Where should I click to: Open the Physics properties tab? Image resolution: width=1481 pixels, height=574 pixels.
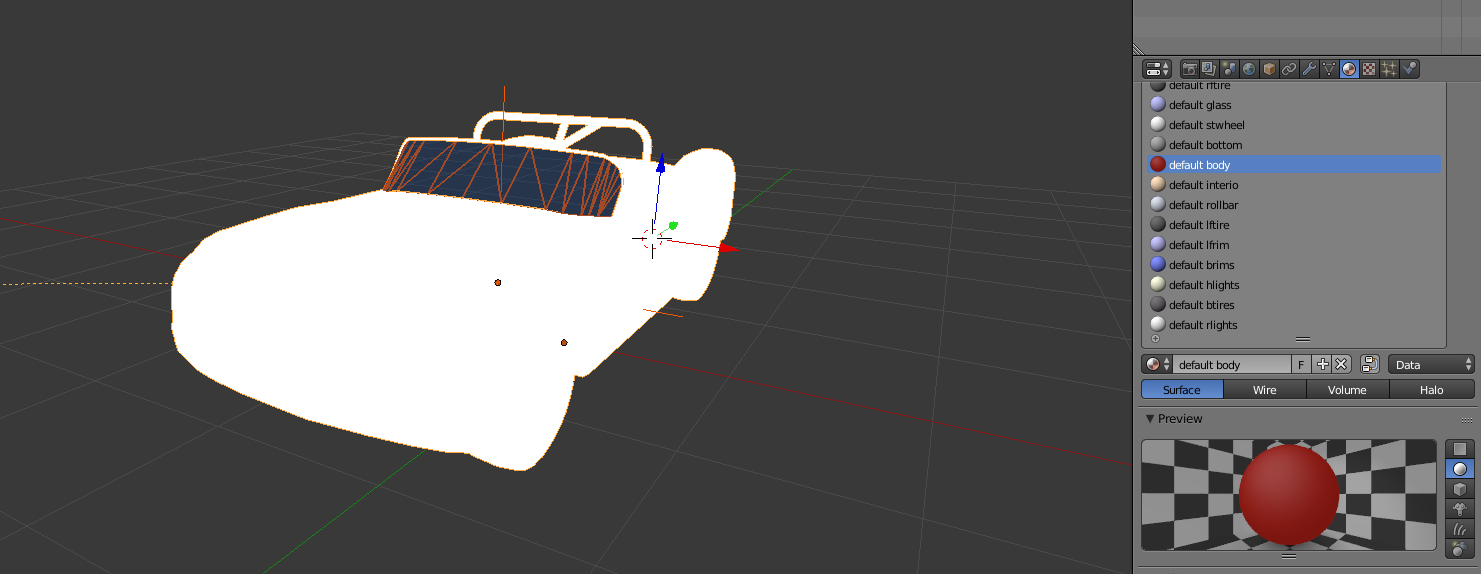click(x=1409, y=69)
